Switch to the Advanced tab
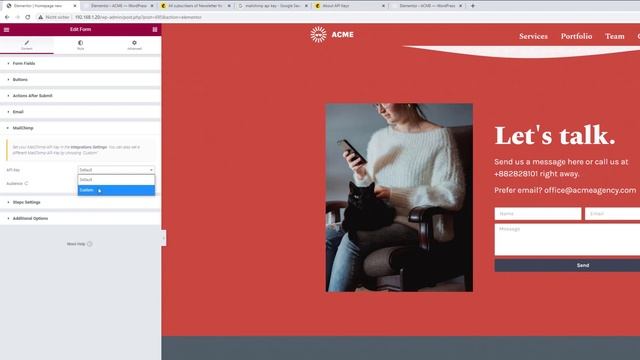 [134, 45]
